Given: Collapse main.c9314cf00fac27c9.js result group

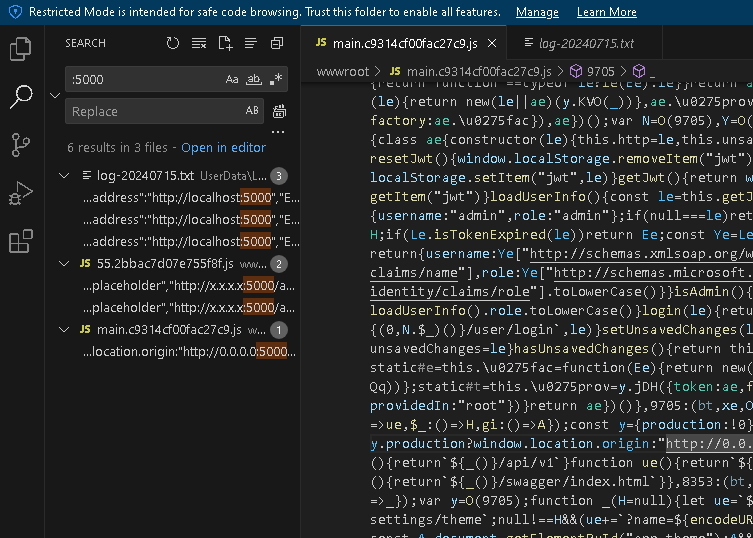Looking at the screenshot, I should 64,330.
